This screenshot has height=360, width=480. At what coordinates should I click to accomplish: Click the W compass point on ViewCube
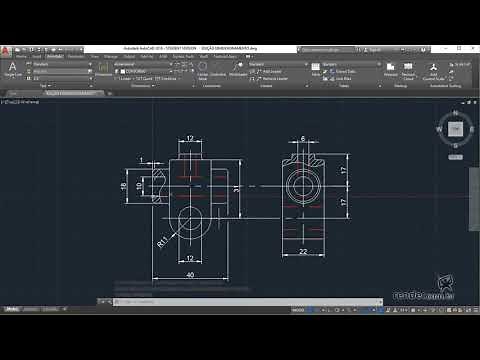(x=439, y=129)
